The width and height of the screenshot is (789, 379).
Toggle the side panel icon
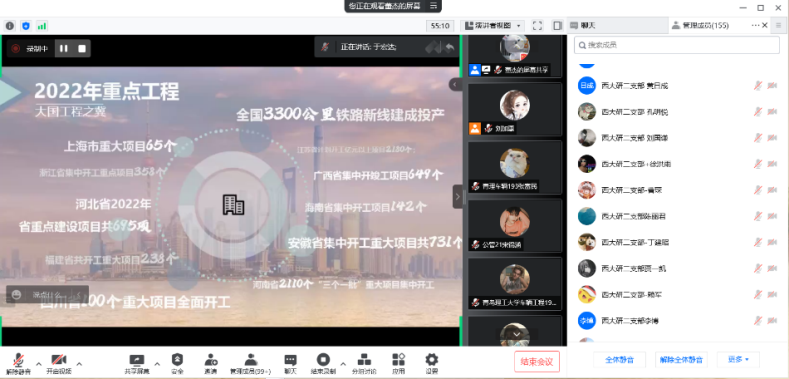coord(557,25)
